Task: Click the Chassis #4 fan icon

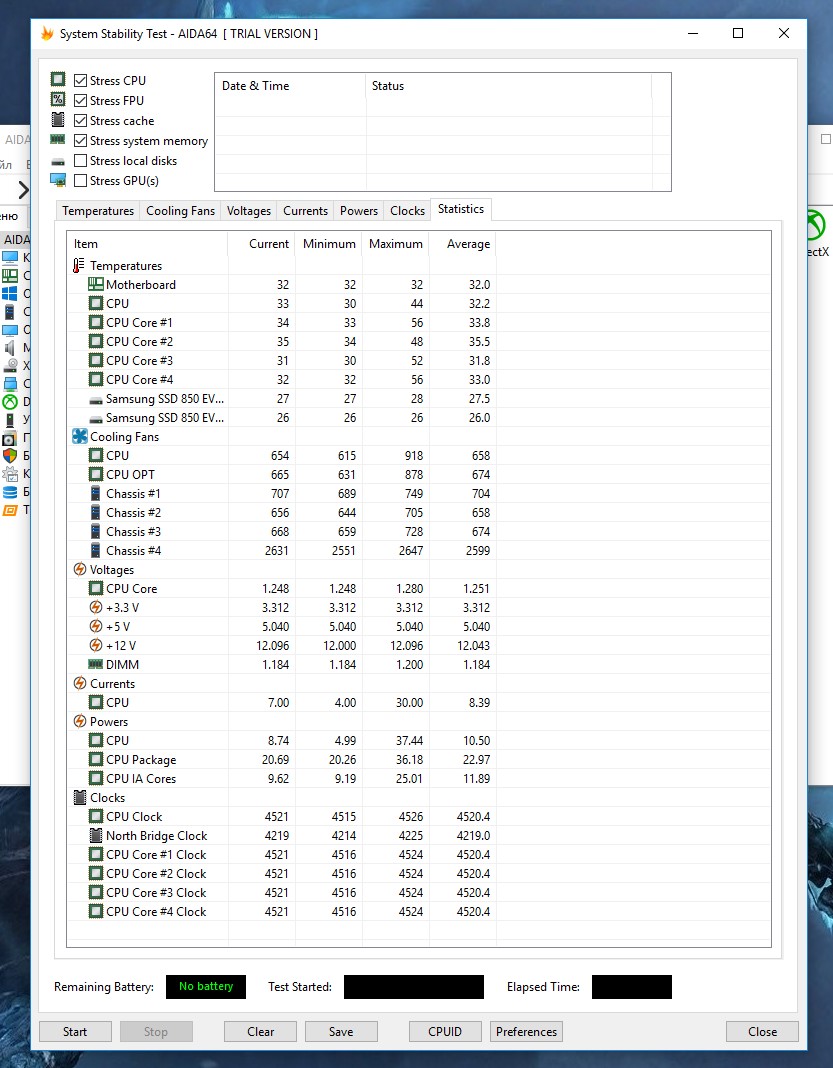Action: click(95, 550)
